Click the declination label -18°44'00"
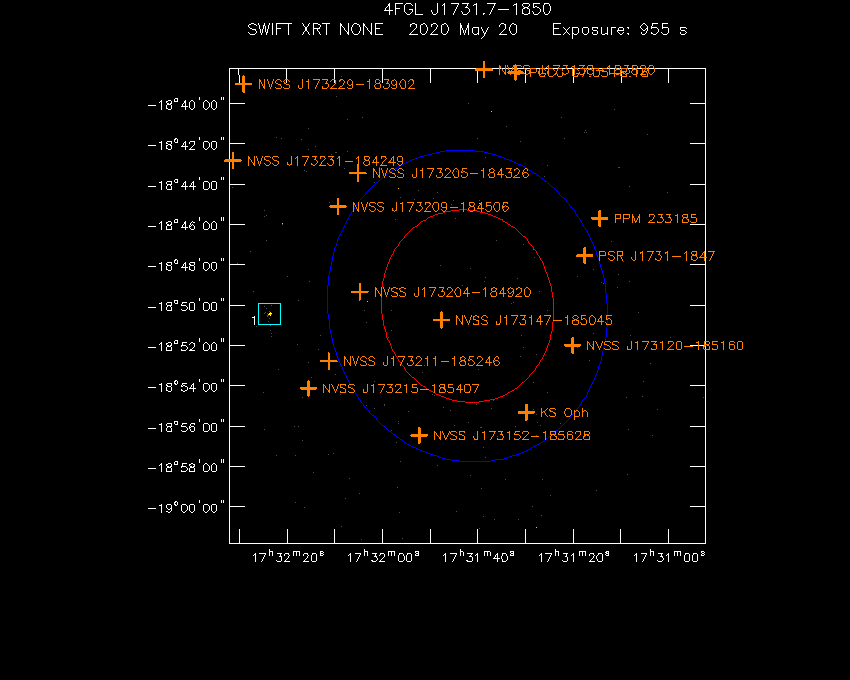This screenshot has height=680, width=850. [x=186, y=185]
